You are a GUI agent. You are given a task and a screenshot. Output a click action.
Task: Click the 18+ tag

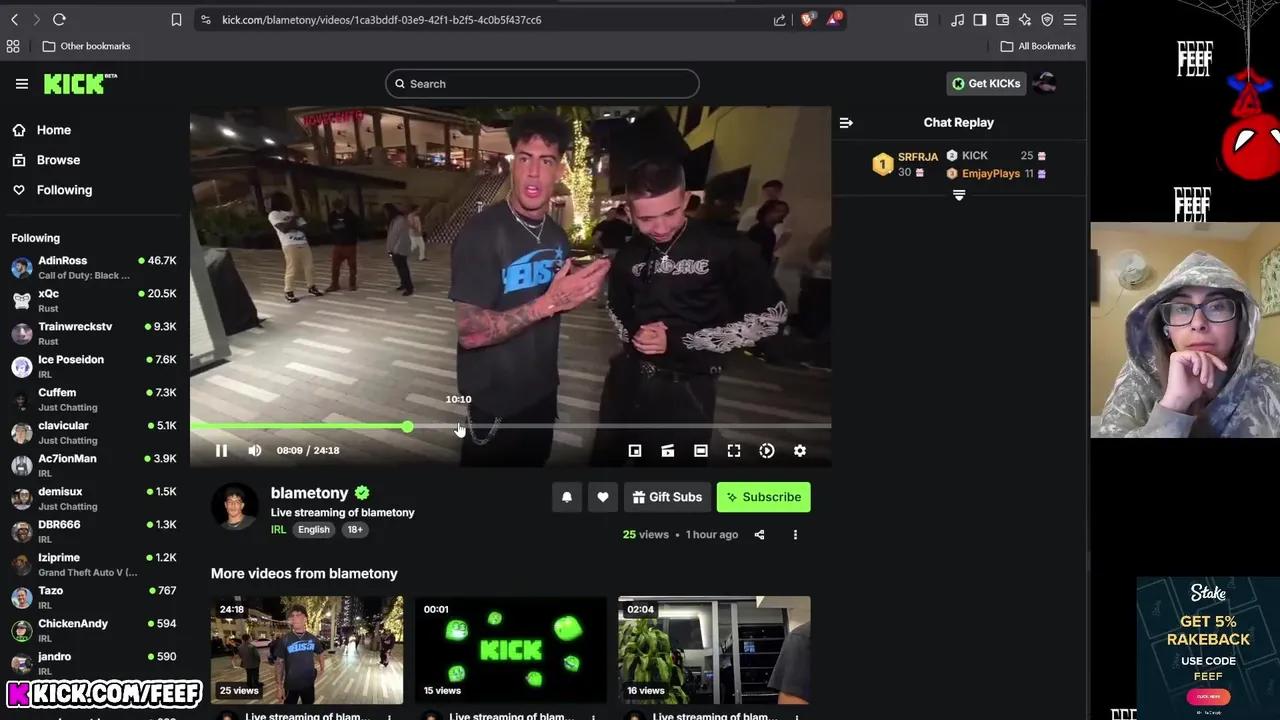tap(355, 530)
